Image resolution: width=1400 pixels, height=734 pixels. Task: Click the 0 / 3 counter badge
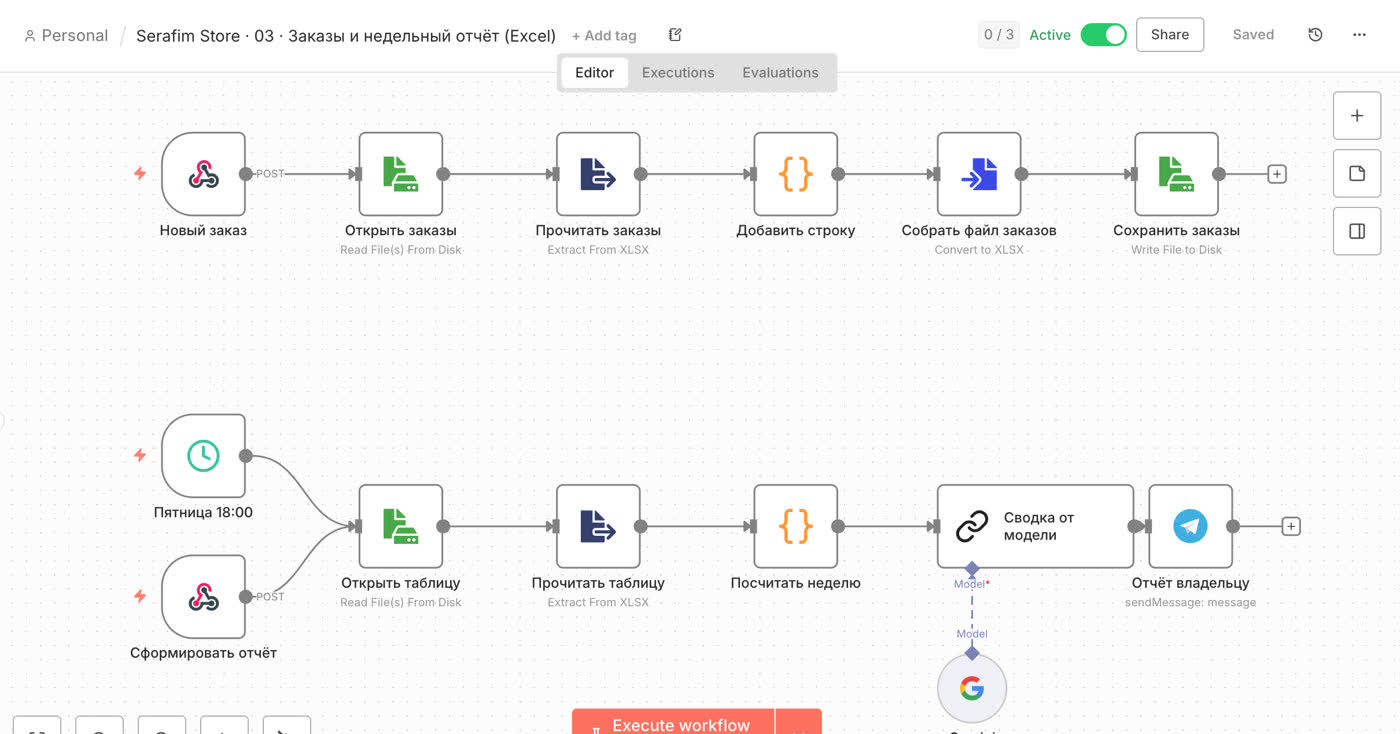click(999, 35)
